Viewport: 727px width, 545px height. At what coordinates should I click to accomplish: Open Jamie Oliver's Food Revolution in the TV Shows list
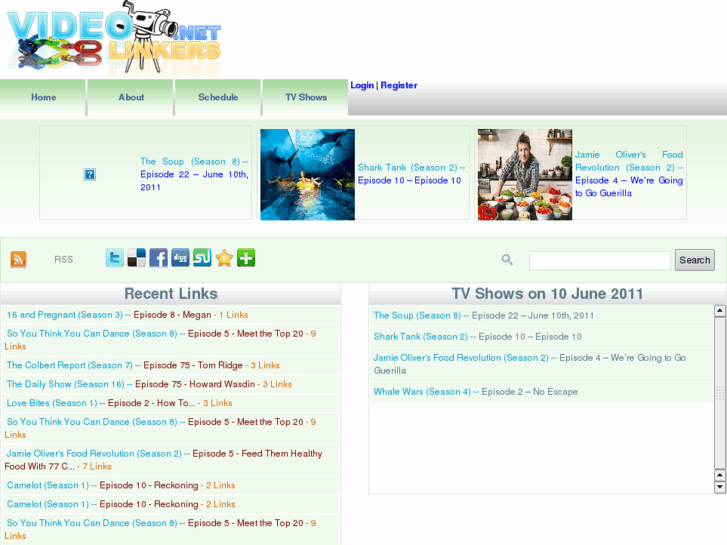[529, 364]
